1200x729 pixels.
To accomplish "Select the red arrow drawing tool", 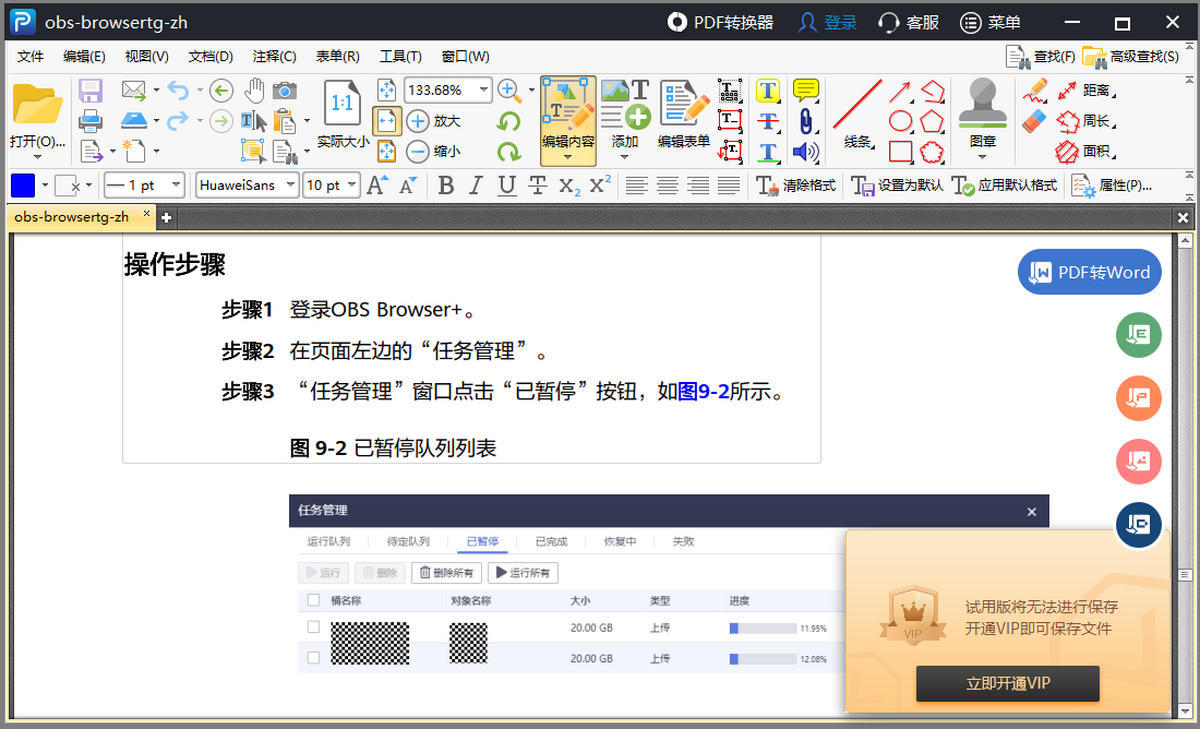I will (x=901, y=91).
